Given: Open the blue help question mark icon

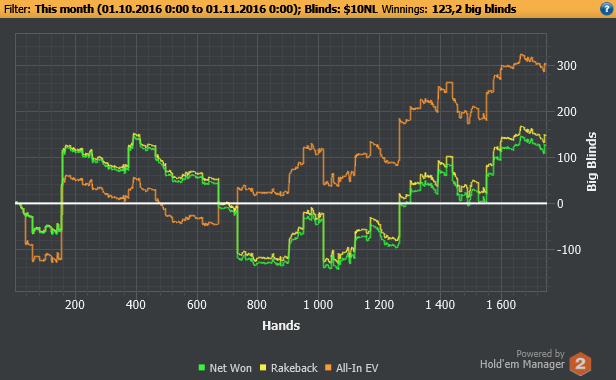Looking at the screenshot, I should (606, 9).
